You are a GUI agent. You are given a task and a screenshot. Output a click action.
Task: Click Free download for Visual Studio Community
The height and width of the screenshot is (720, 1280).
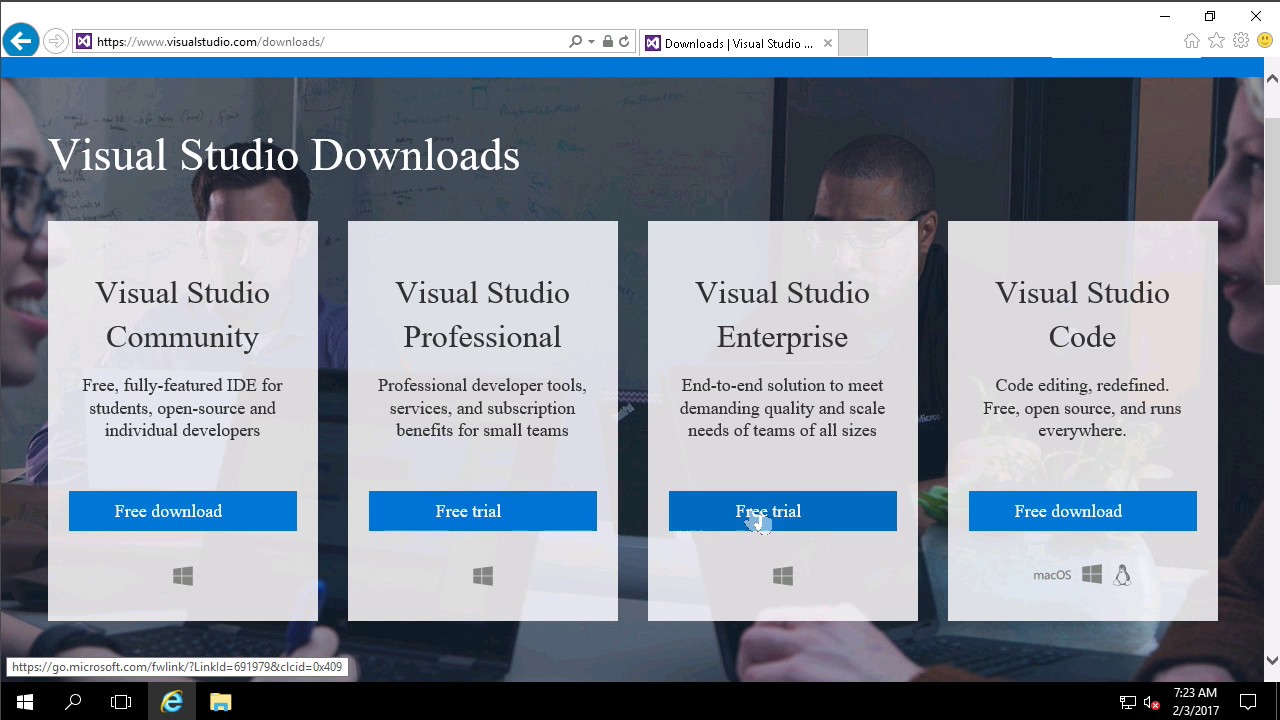[183, 511]
